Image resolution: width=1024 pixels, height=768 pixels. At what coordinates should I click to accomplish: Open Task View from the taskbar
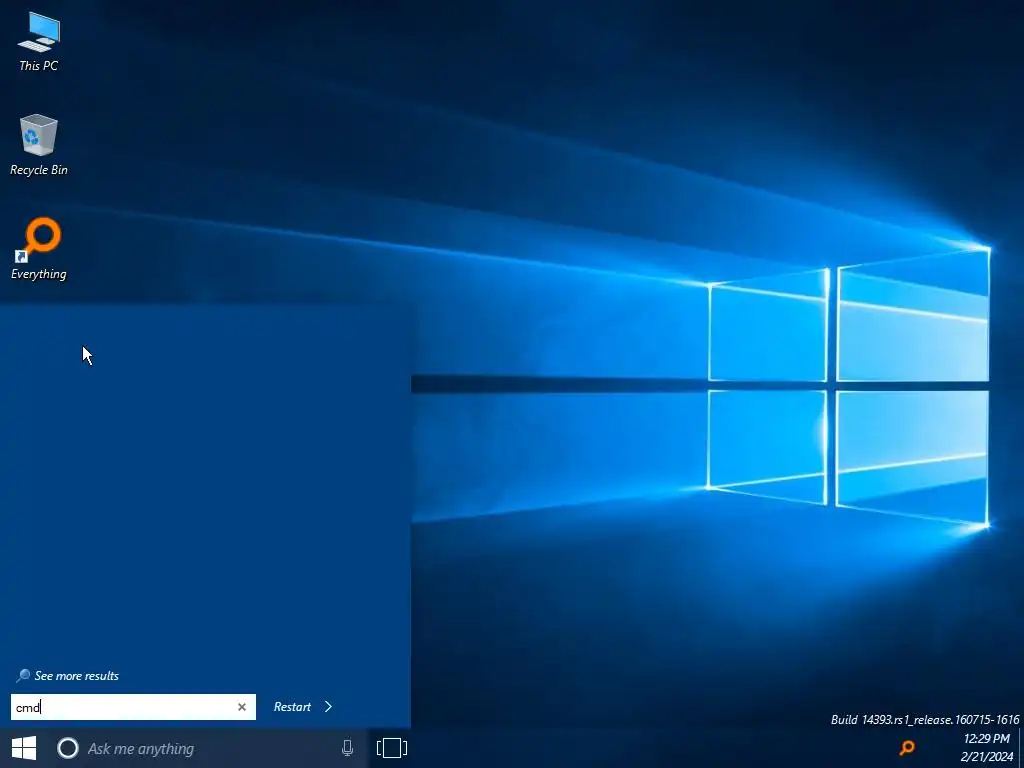click(x=392, y=748)
